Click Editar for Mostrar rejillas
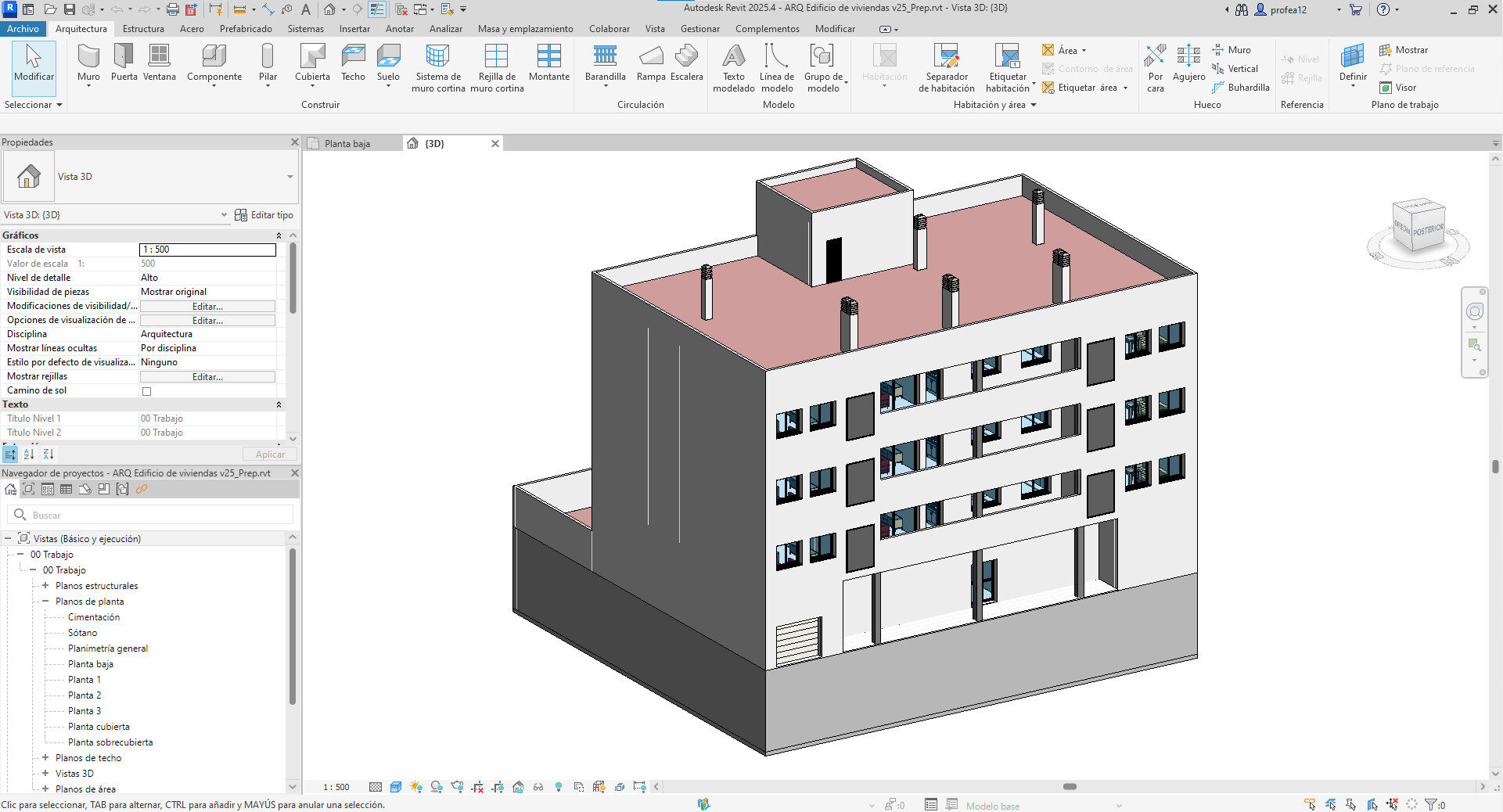1503x812 pixels. pyautogui.click(x=207, y=377)
